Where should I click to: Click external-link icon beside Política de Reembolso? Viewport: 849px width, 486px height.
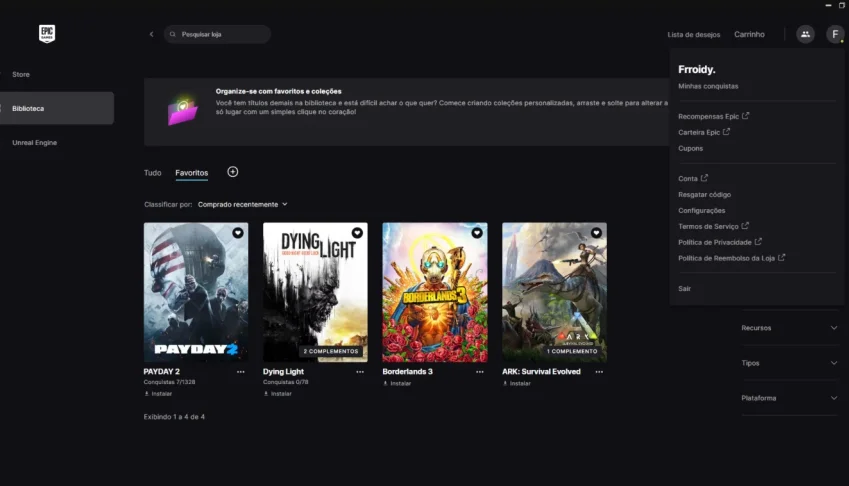point(781,258)
